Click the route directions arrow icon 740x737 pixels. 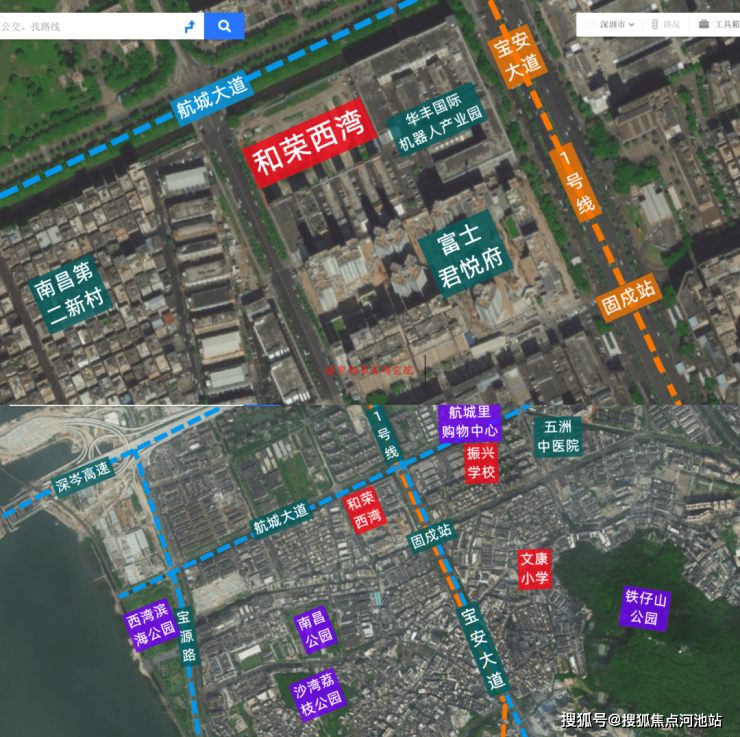(190, 26)
